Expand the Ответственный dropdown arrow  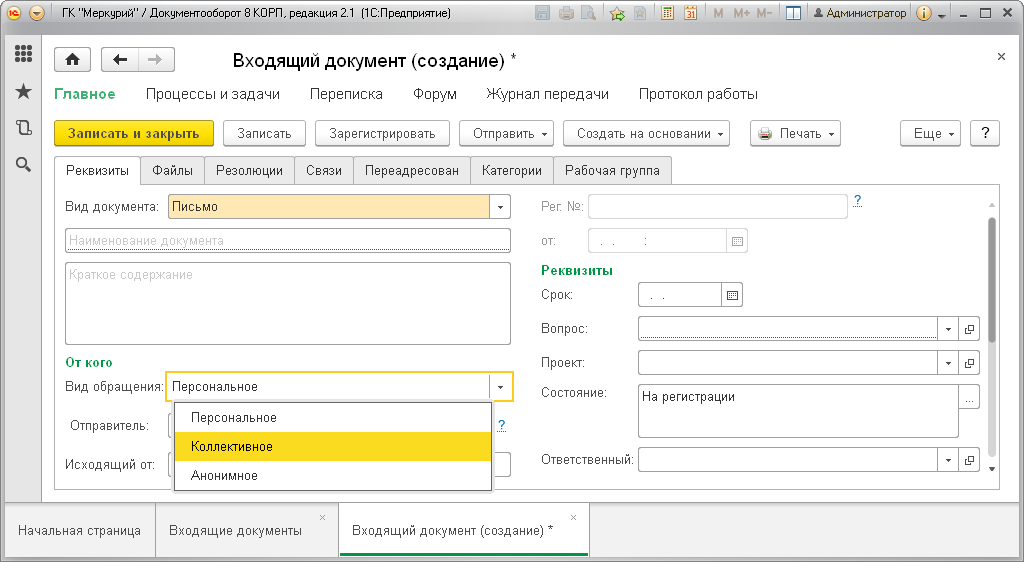click(948, 460)
